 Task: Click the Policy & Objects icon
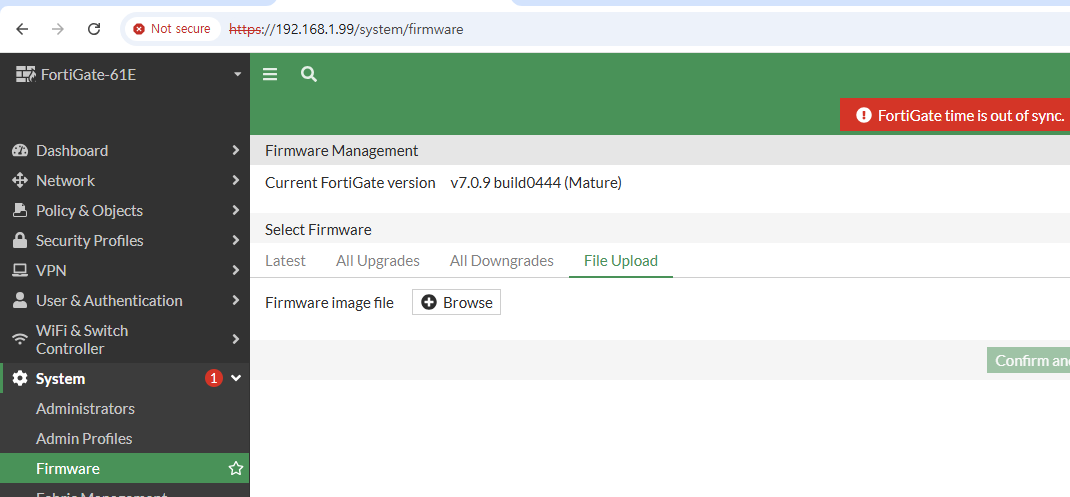(20, 210)
